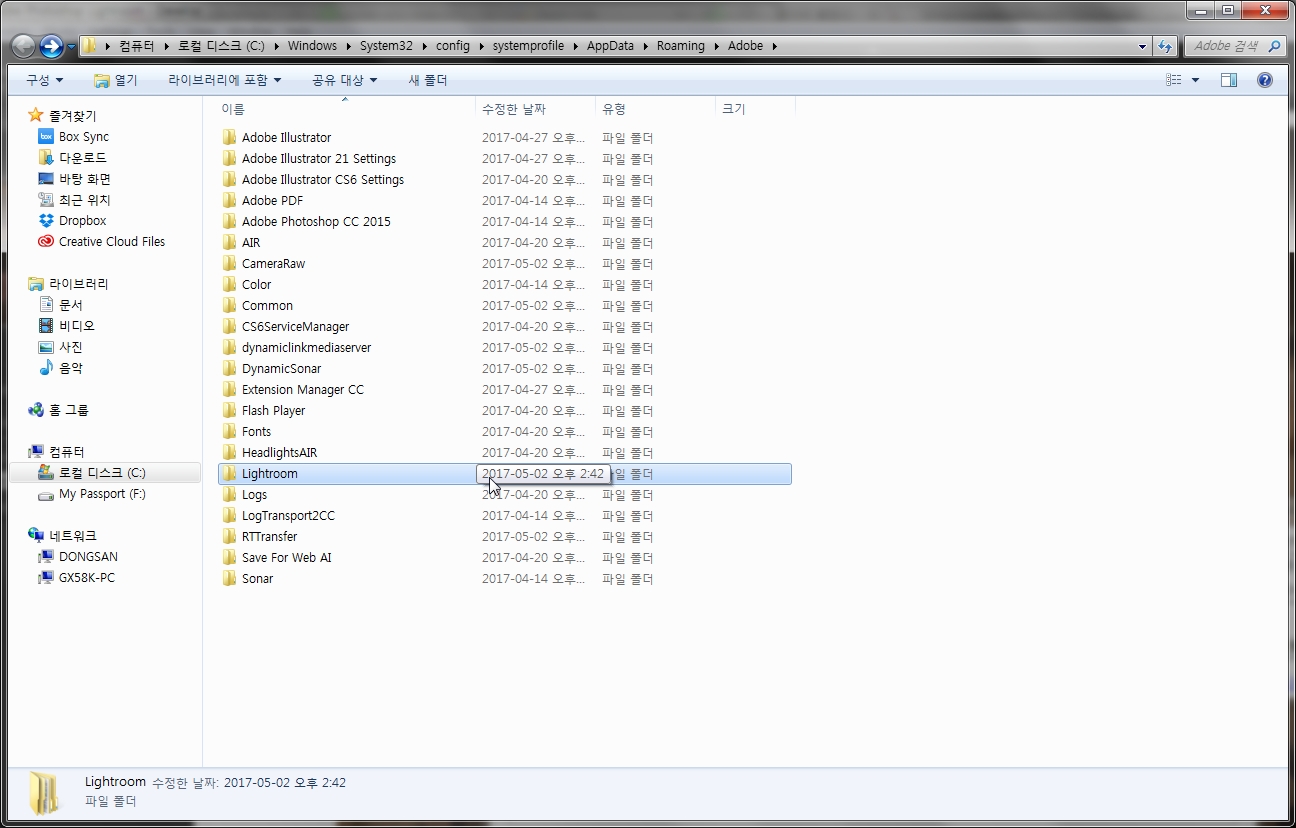The height and width of the screenshot is (828, 1296).
Task: Select 바탕 화면 in favorites
Action: point(85,179)
